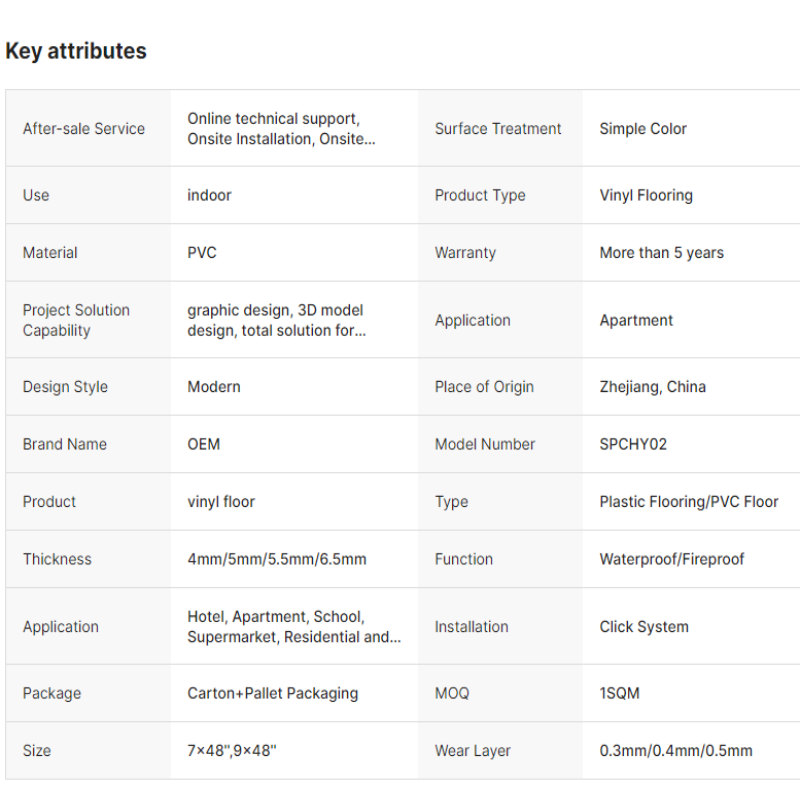The image size is (800, 800).
Task: Click the Plastic Flooring/PVC Floor type value
Action: pyautogui.click(x=689, y=502)
